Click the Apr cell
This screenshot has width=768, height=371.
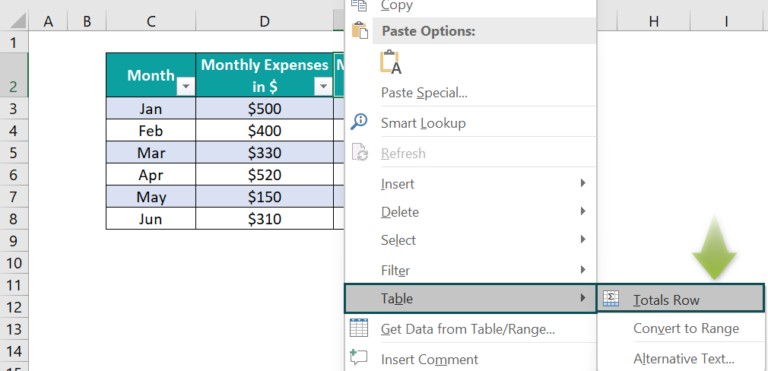click(x=151, y=174)
